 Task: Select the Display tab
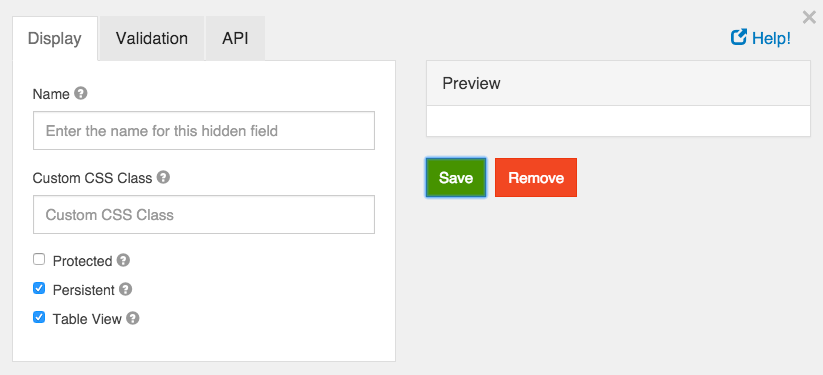(55, 38)
